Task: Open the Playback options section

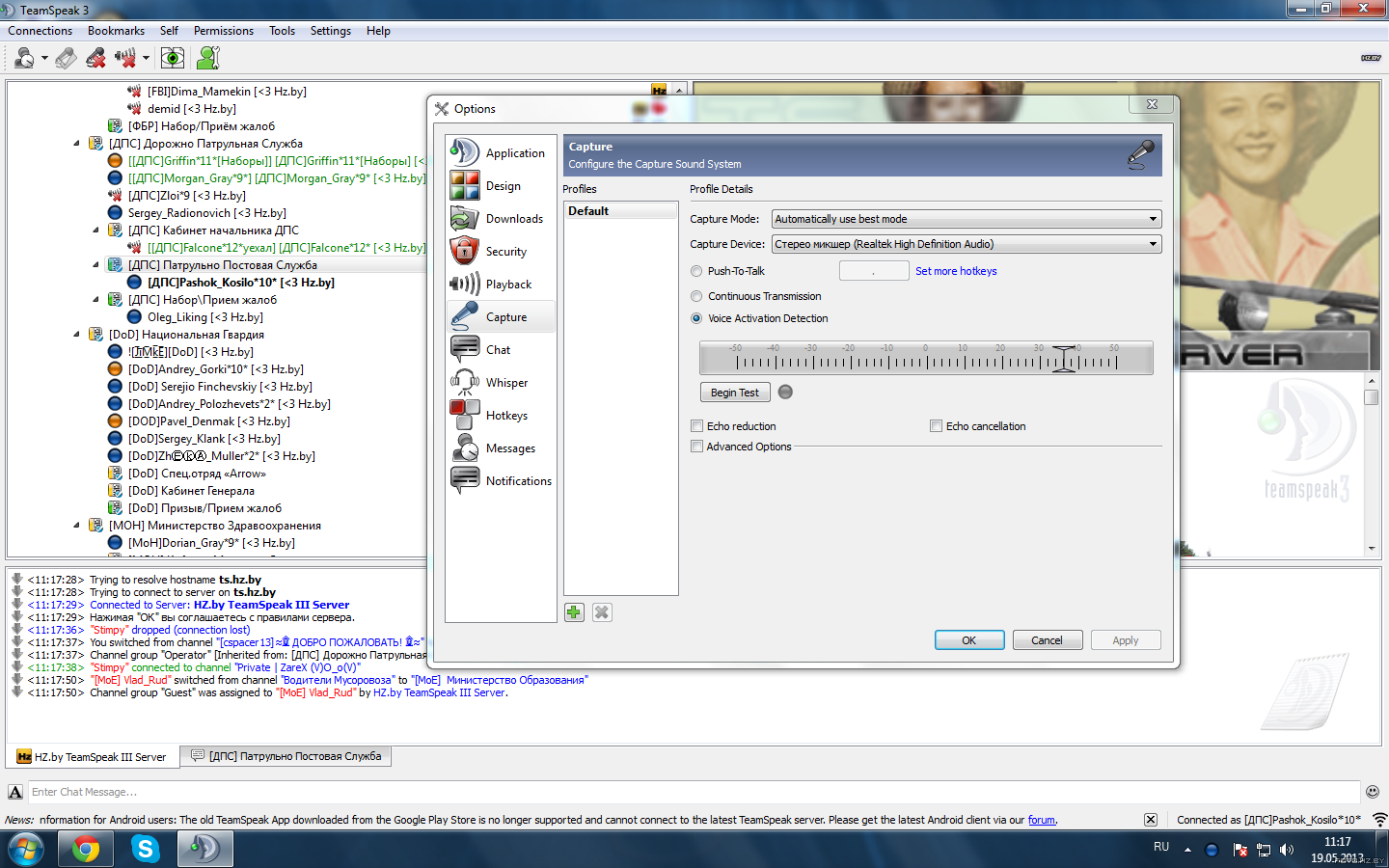Action: (502, 284)
